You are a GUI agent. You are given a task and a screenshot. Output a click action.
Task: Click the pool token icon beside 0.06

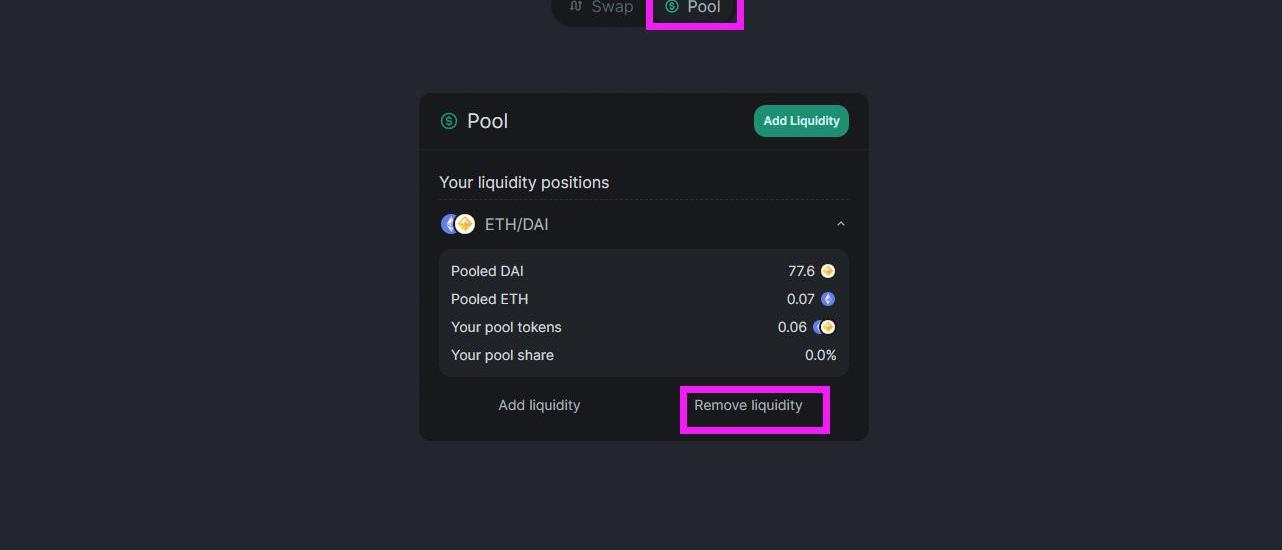(824, 327)
